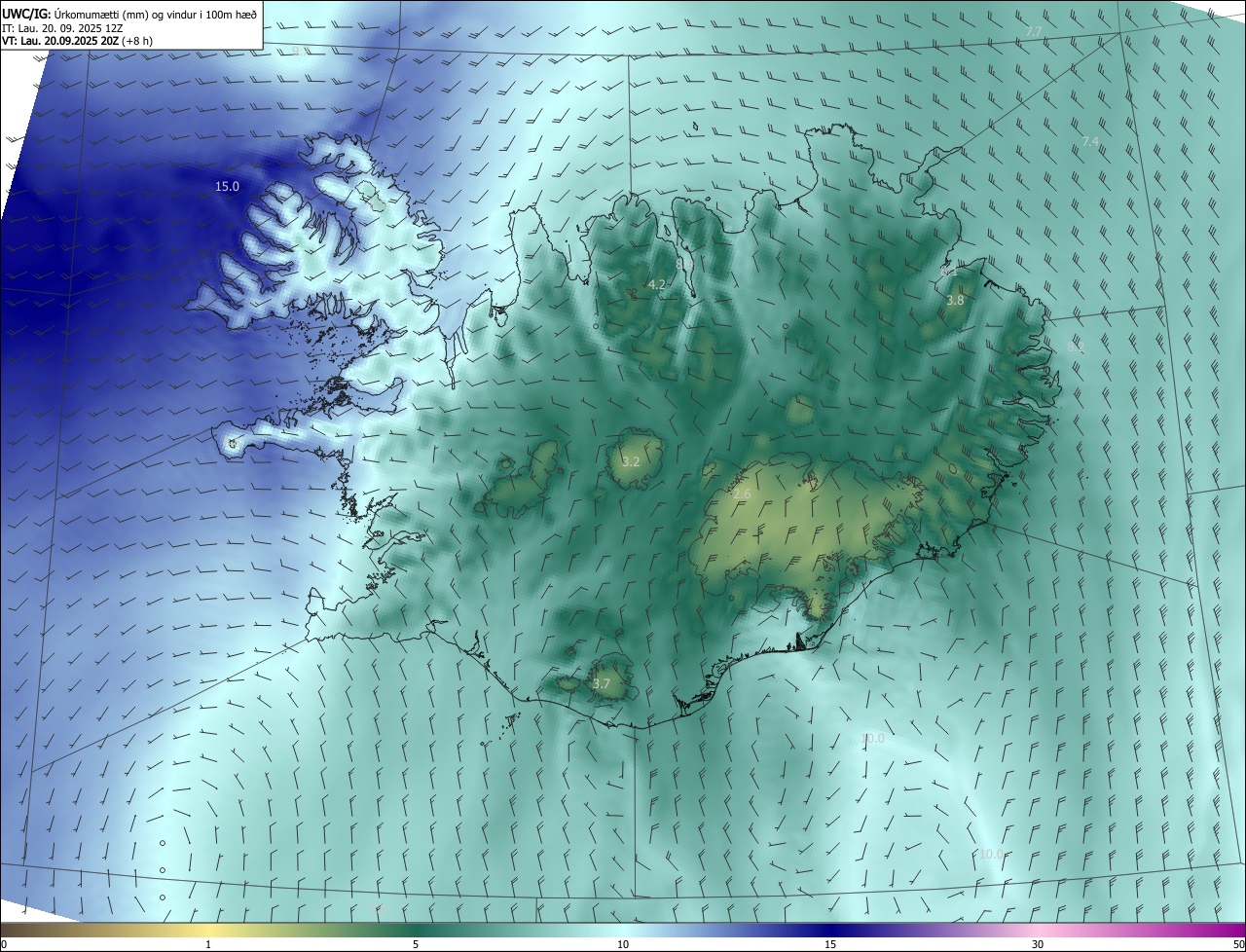Click the 3.2 value label on the map
This screenshot has width=1246, height=952.
631,461
